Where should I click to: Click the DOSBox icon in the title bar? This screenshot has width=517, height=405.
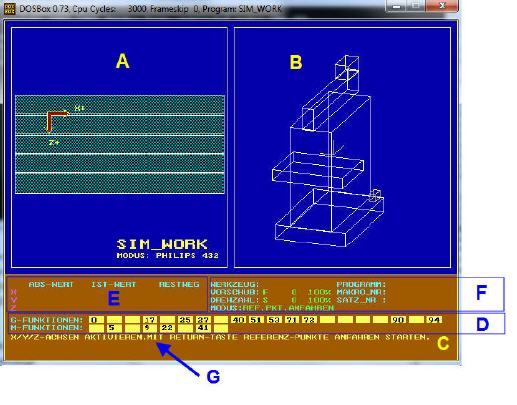9,8
